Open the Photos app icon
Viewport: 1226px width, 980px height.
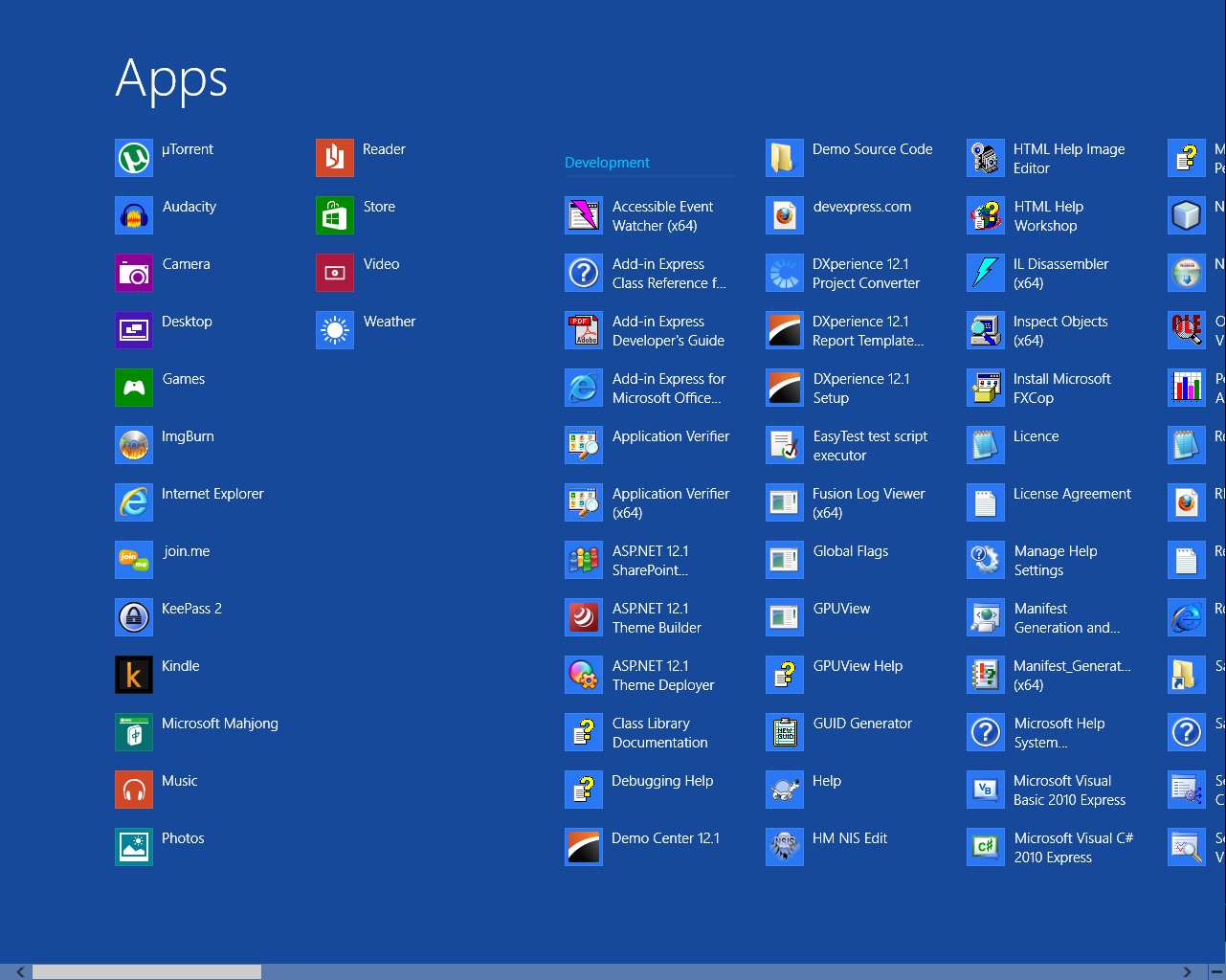[x=134, y=847]
